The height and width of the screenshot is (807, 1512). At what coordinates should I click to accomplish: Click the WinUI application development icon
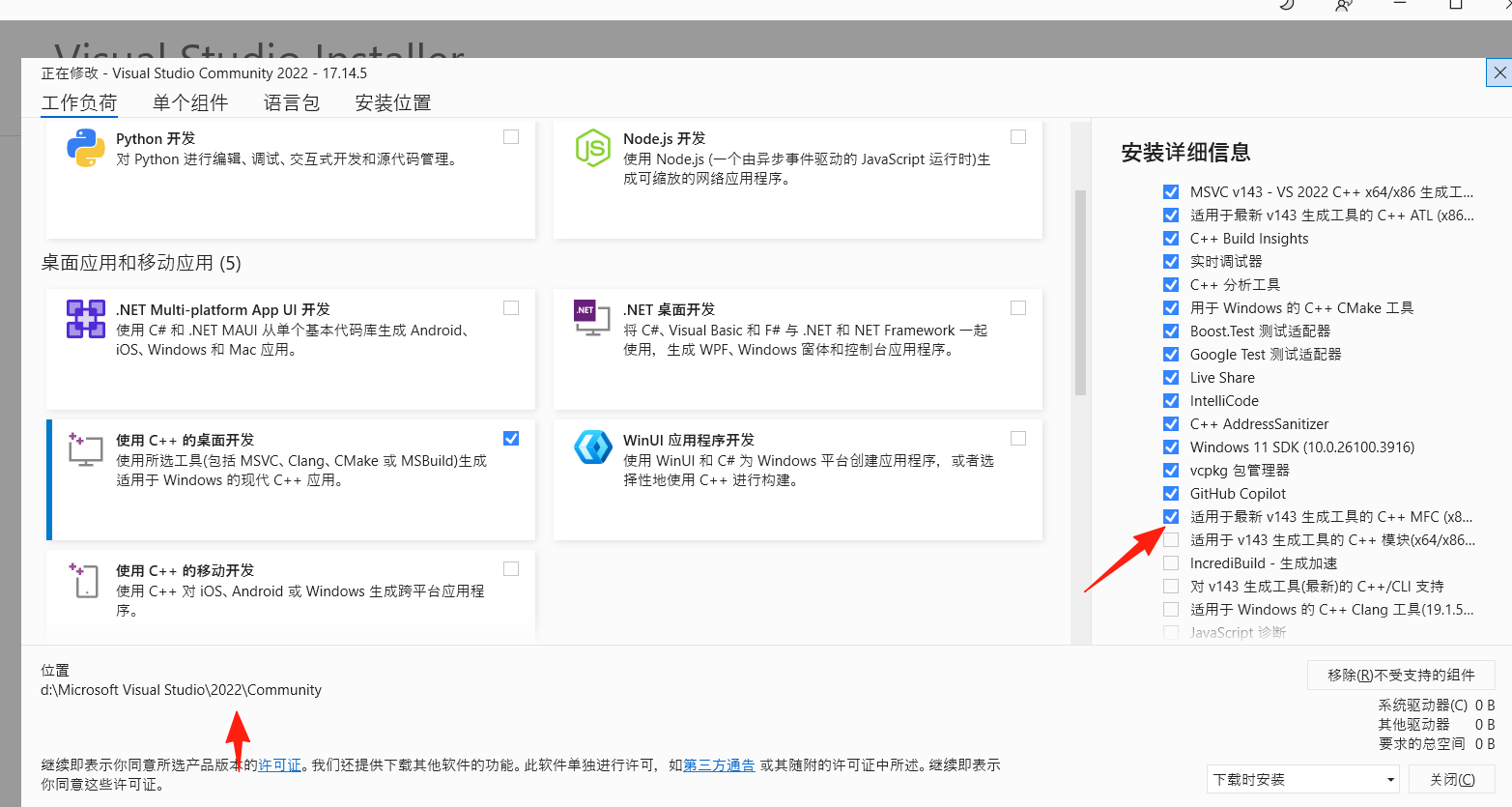tap(592, 447)
